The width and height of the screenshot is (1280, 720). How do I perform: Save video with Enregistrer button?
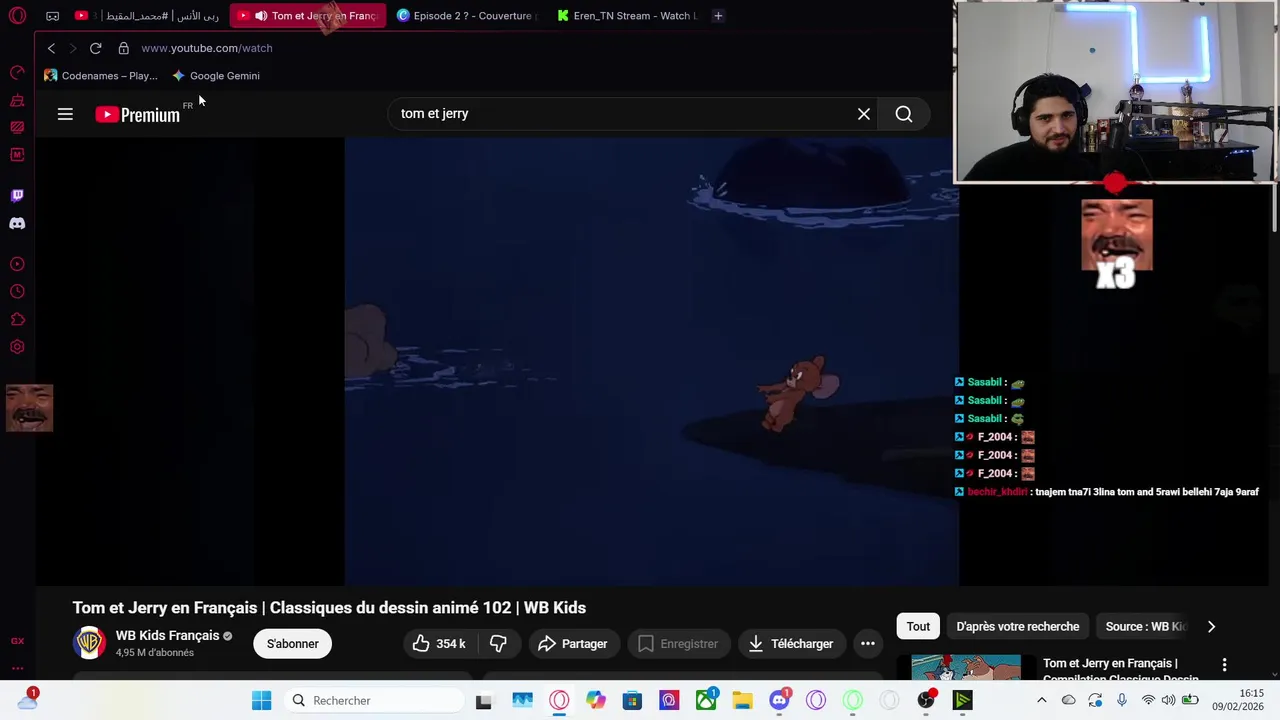click(678, 644)
